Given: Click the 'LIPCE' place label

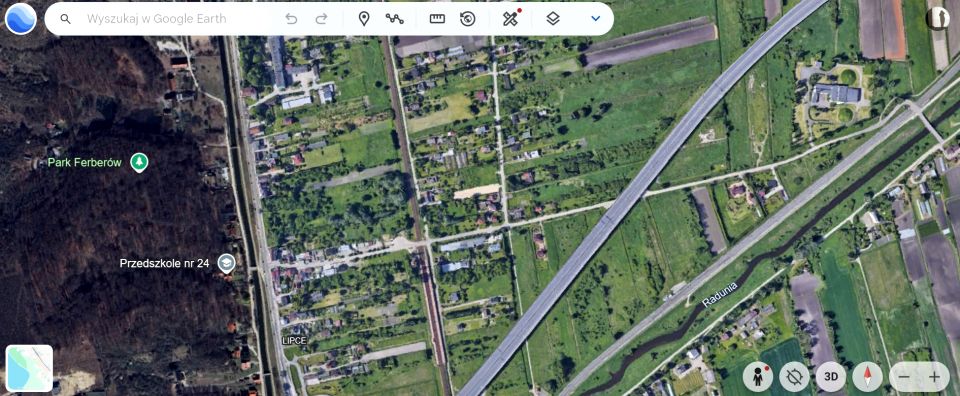Looking at the screenshot, I should coord(294,340).
